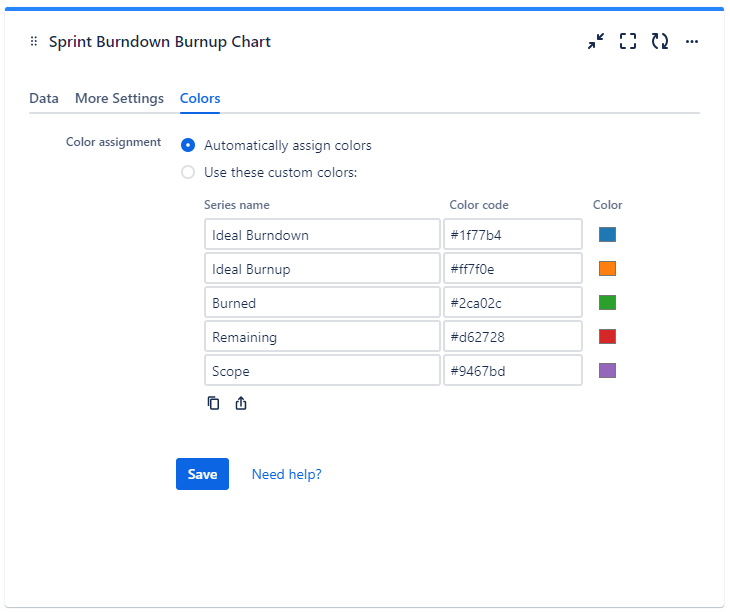Select Automatically assign colors option
The width and height of the screenshot is (730, 612).
[x=188, y=146]
